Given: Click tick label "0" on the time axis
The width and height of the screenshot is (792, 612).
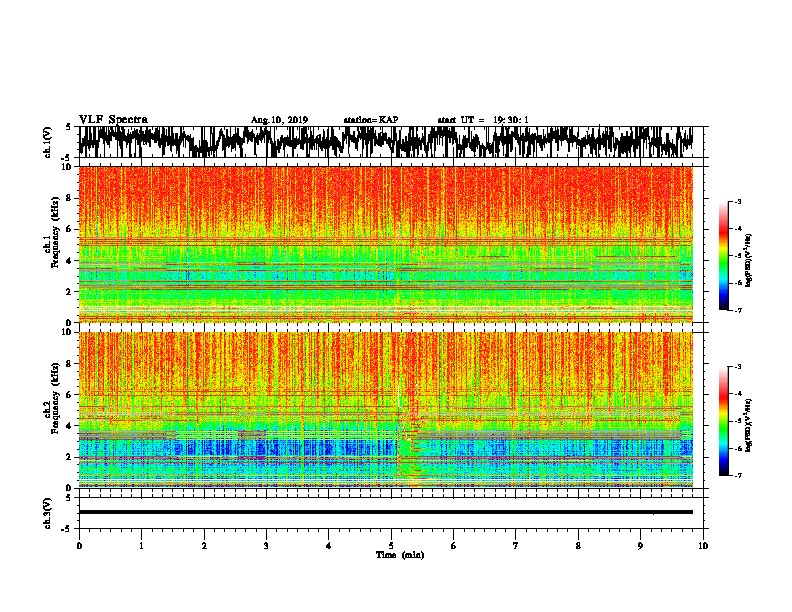Looking at the screenshot, I should (x=79, y=546).
